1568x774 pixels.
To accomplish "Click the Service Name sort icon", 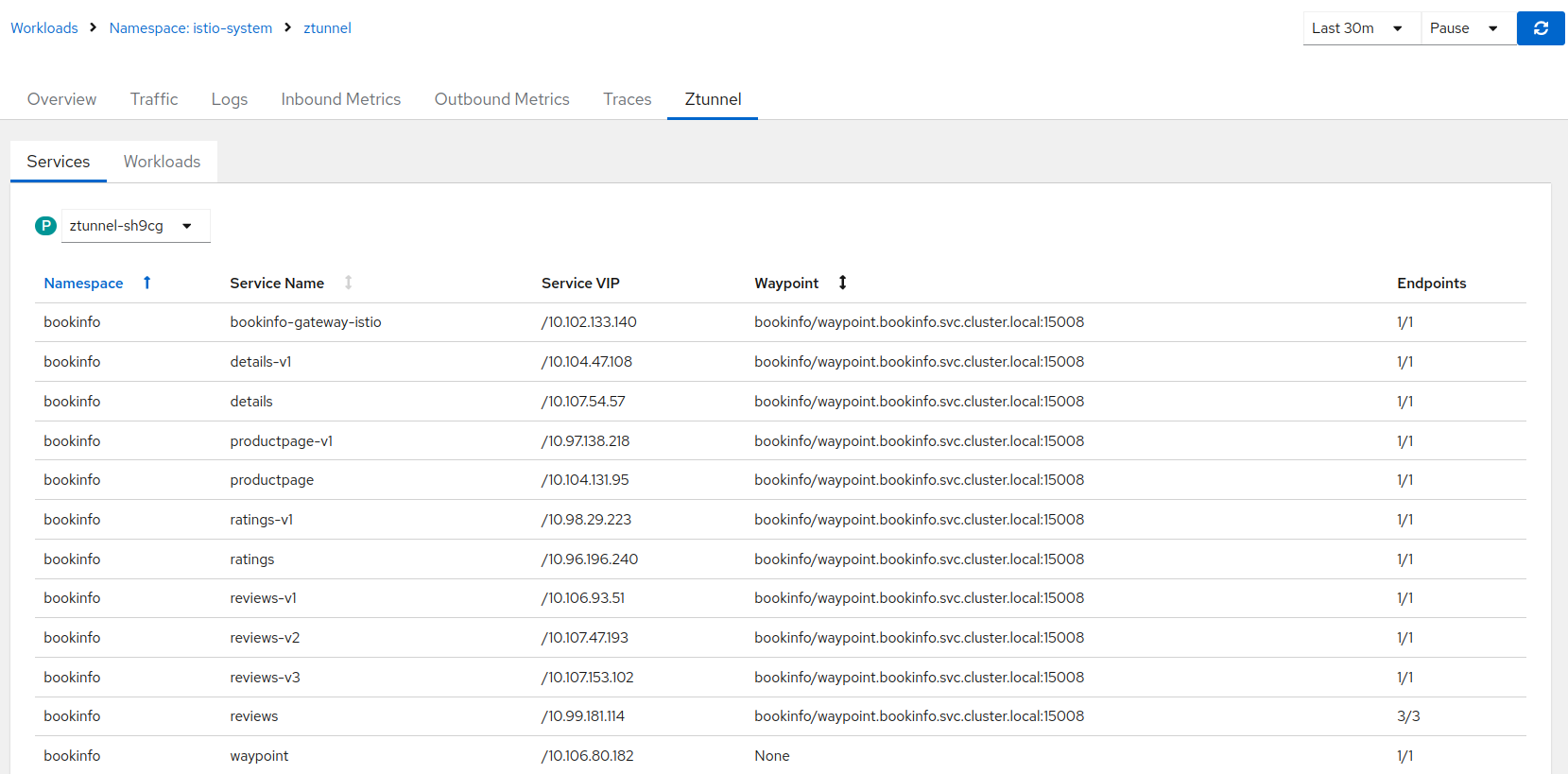I will click(348, 283).
